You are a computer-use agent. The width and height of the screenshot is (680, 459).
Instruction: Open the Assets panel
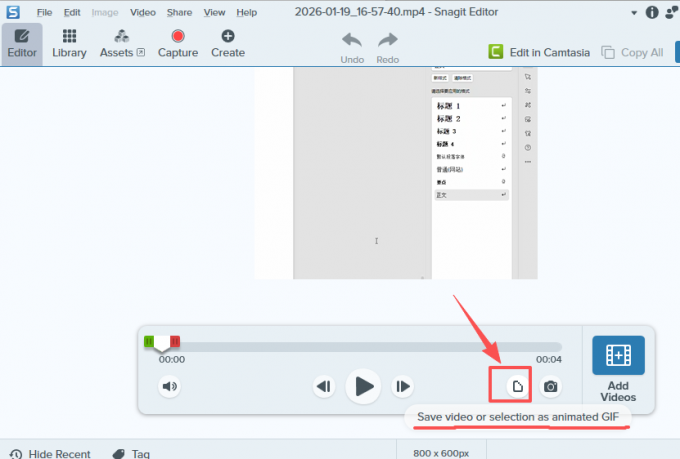122,44
